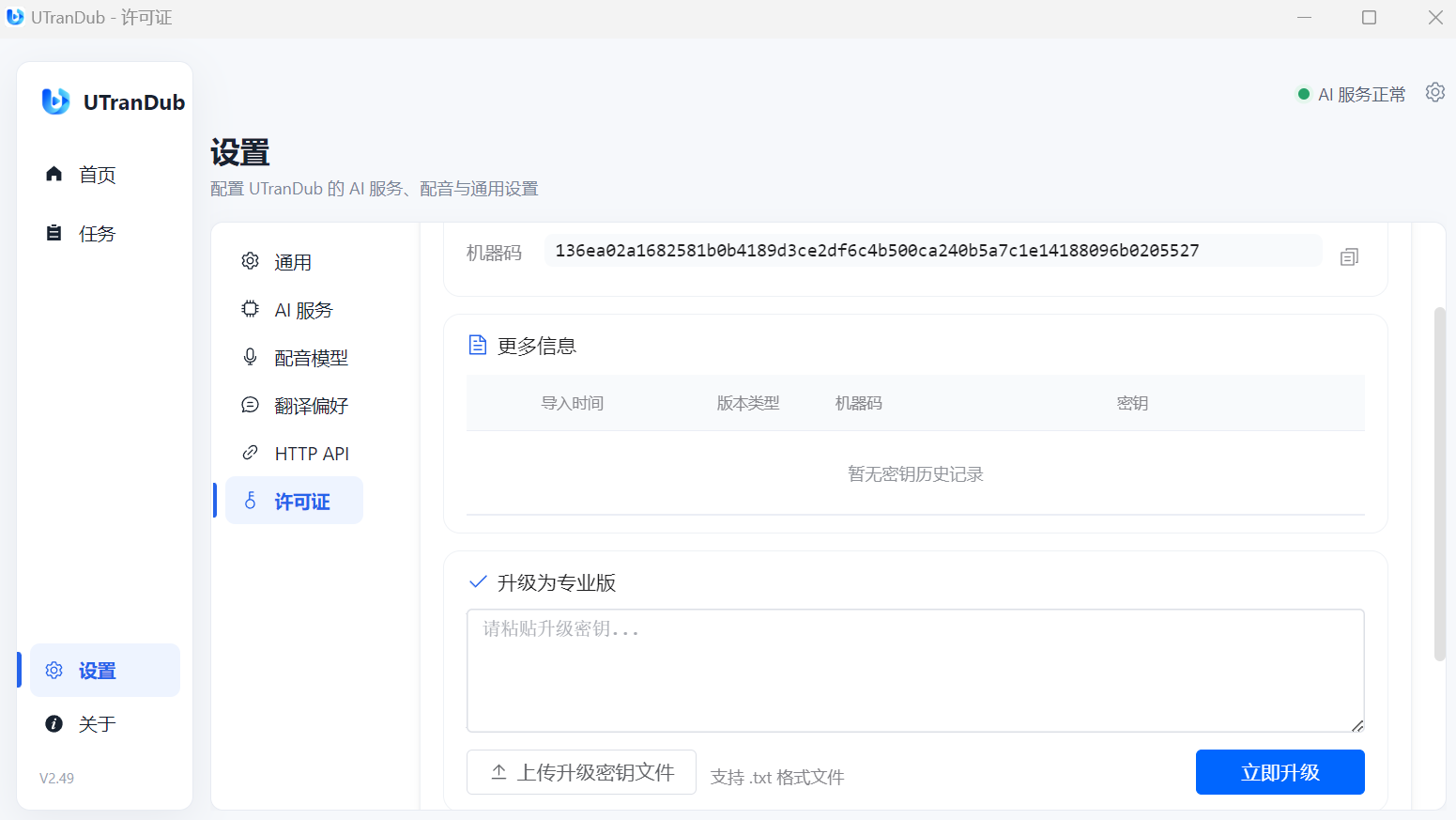Click the key icon beside 许可证

click(250, 500)
